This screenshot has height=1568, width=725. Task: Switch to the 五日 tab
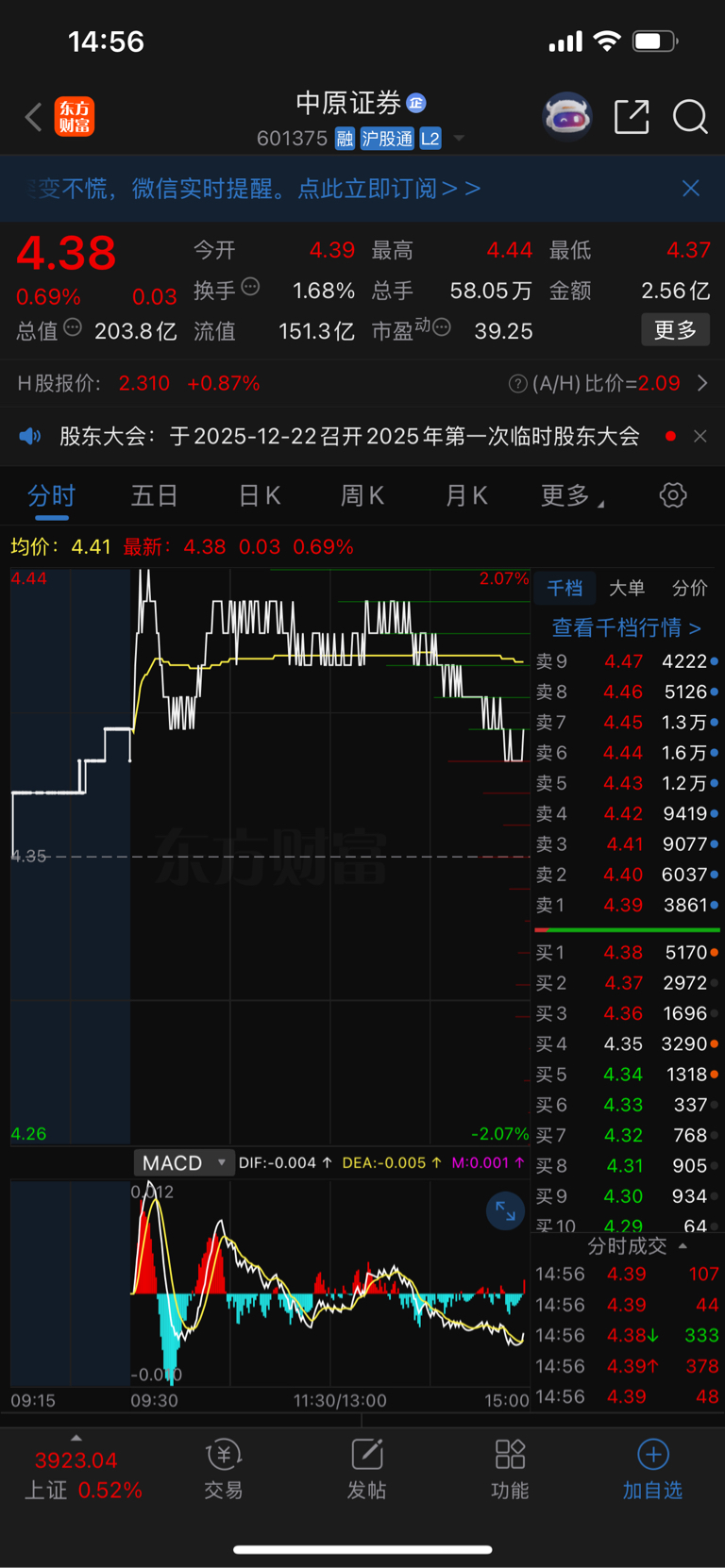(x=154, y=495)
